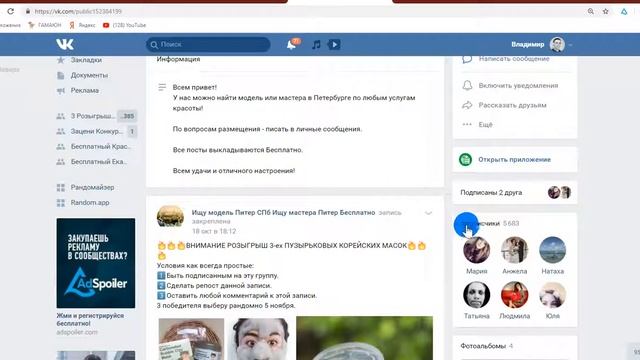Open Закладки in the left menu
Image resolution: width=640 pixels, height=360 pixels.
click(x=86, y=60)
